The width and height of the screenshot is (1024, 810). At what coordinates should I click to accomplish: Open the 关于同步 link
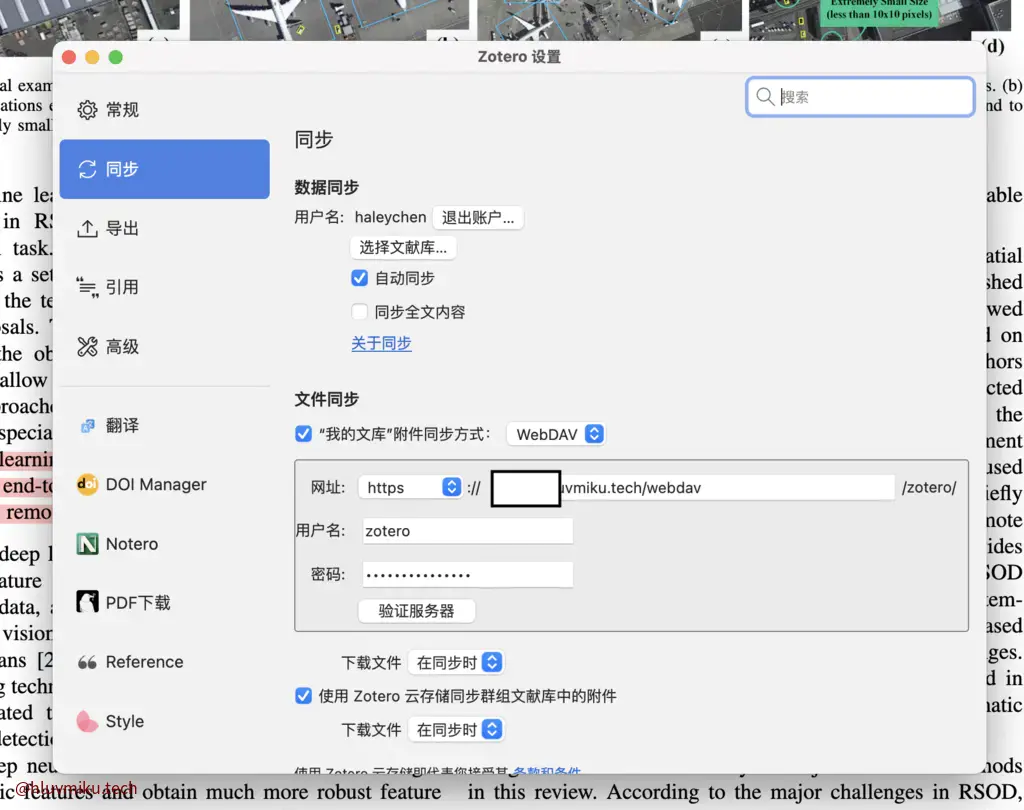[x=381, y=344]
